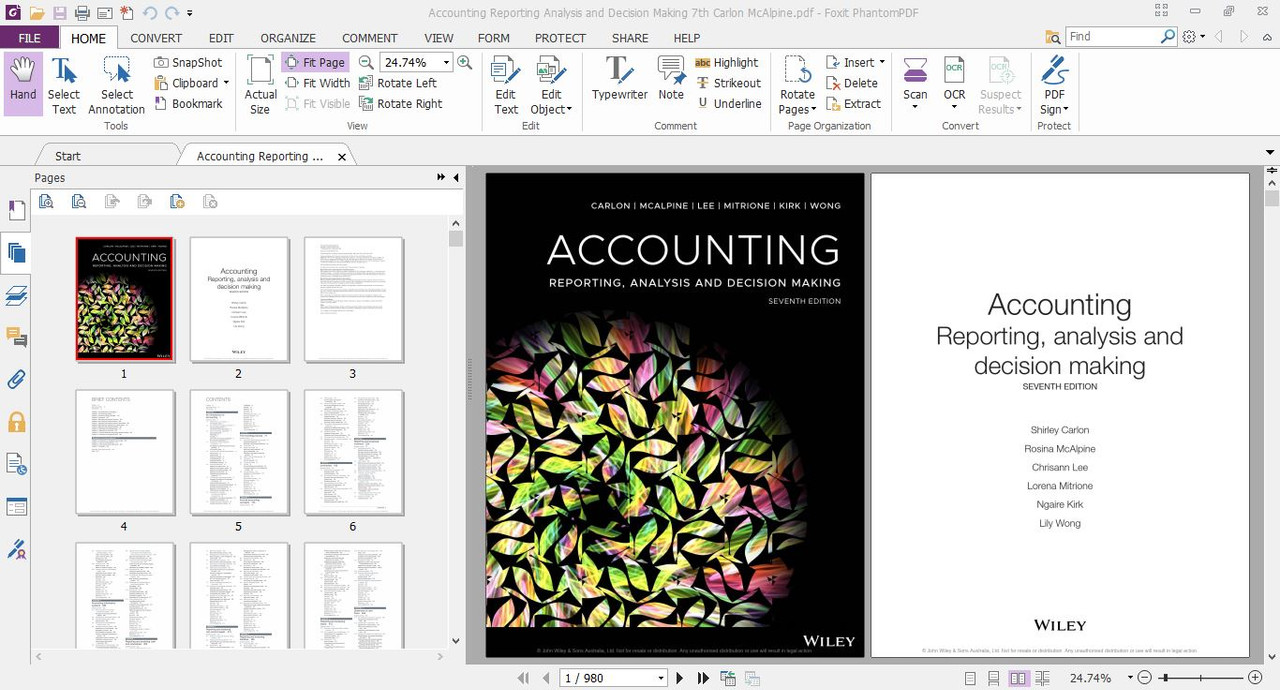Click the zoom out magnifier in ribbon

click(x=366, y=62)
